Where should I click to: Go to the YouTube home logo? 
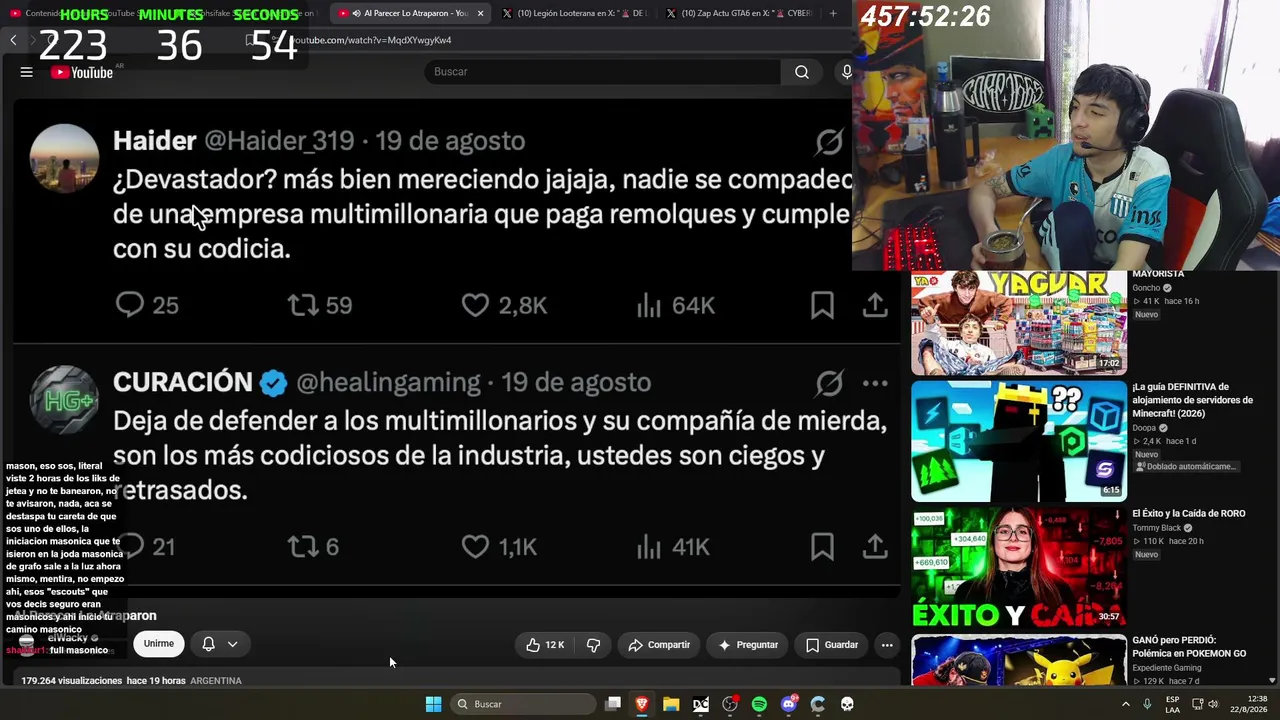coord(82,72)
